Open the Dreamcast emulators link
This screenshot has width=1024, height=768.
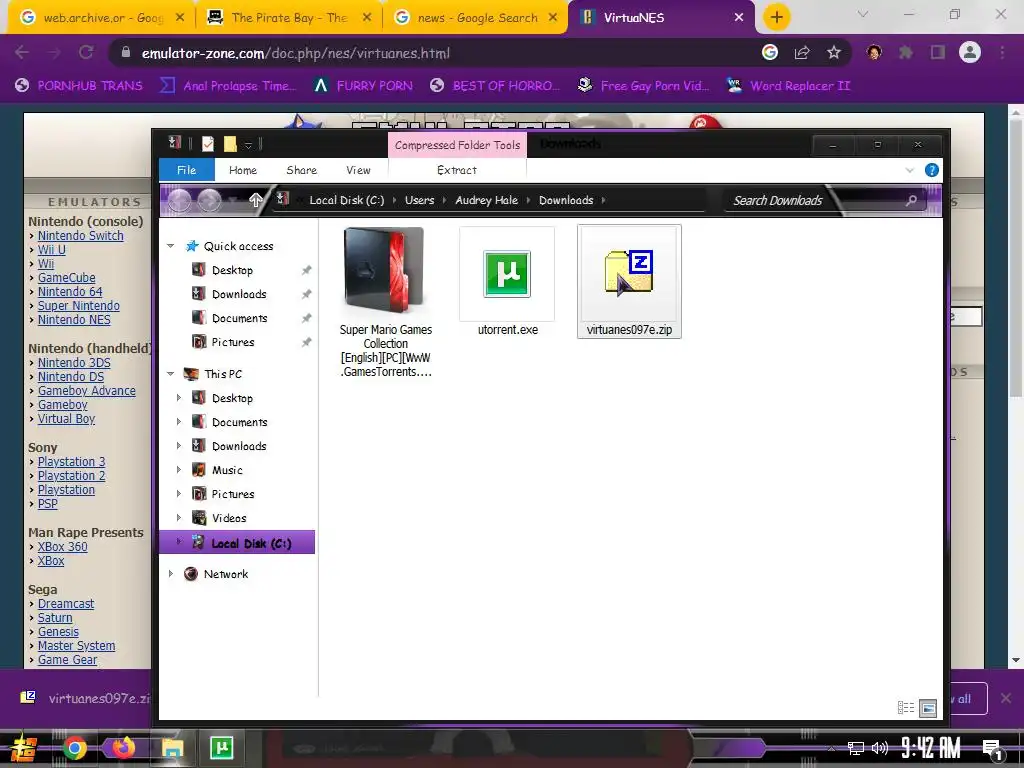(65, 603)
